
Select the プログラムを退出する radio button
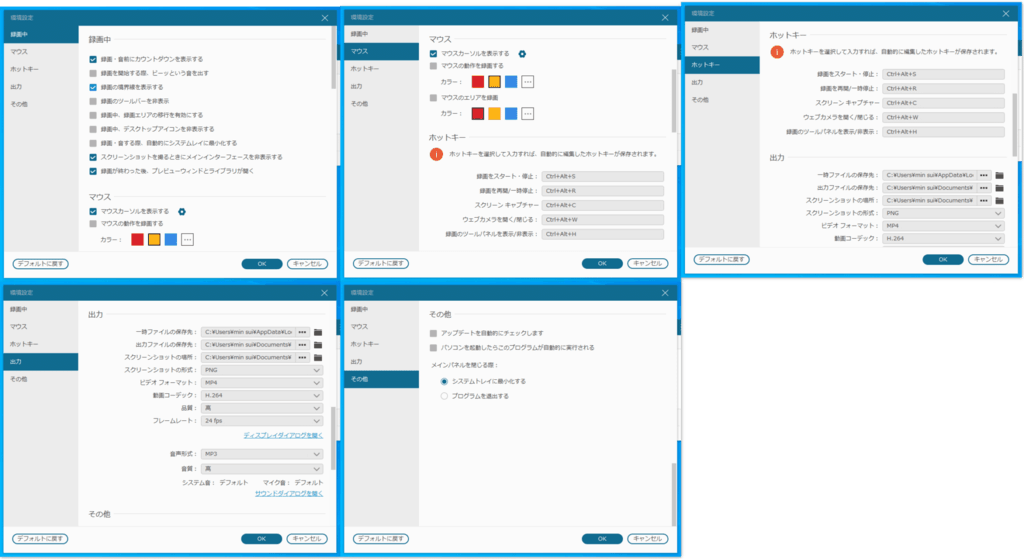444,396
